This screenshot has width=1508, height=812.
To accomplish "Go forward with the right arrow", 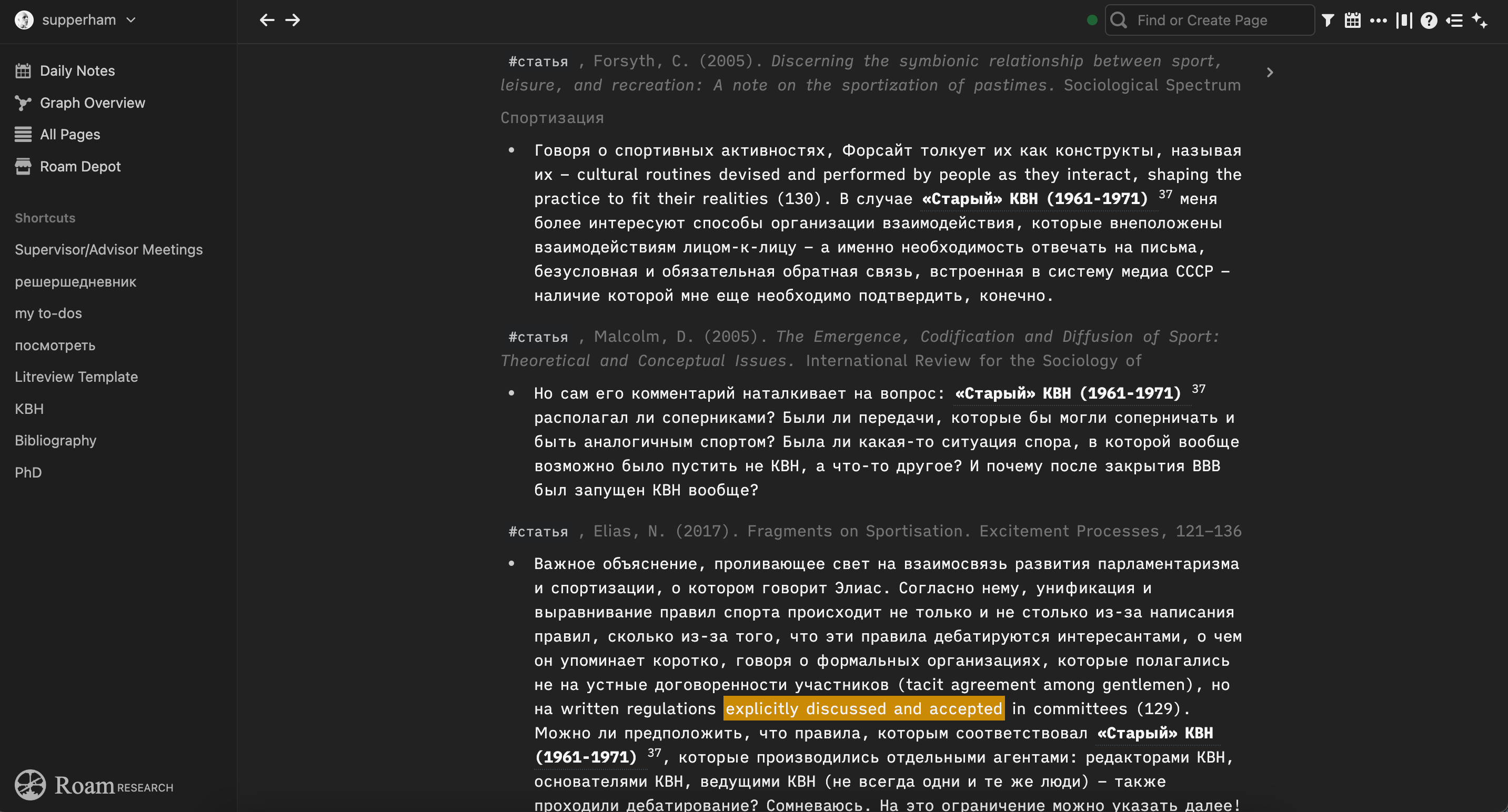I will pyautogui.click(x=293, y=20).
